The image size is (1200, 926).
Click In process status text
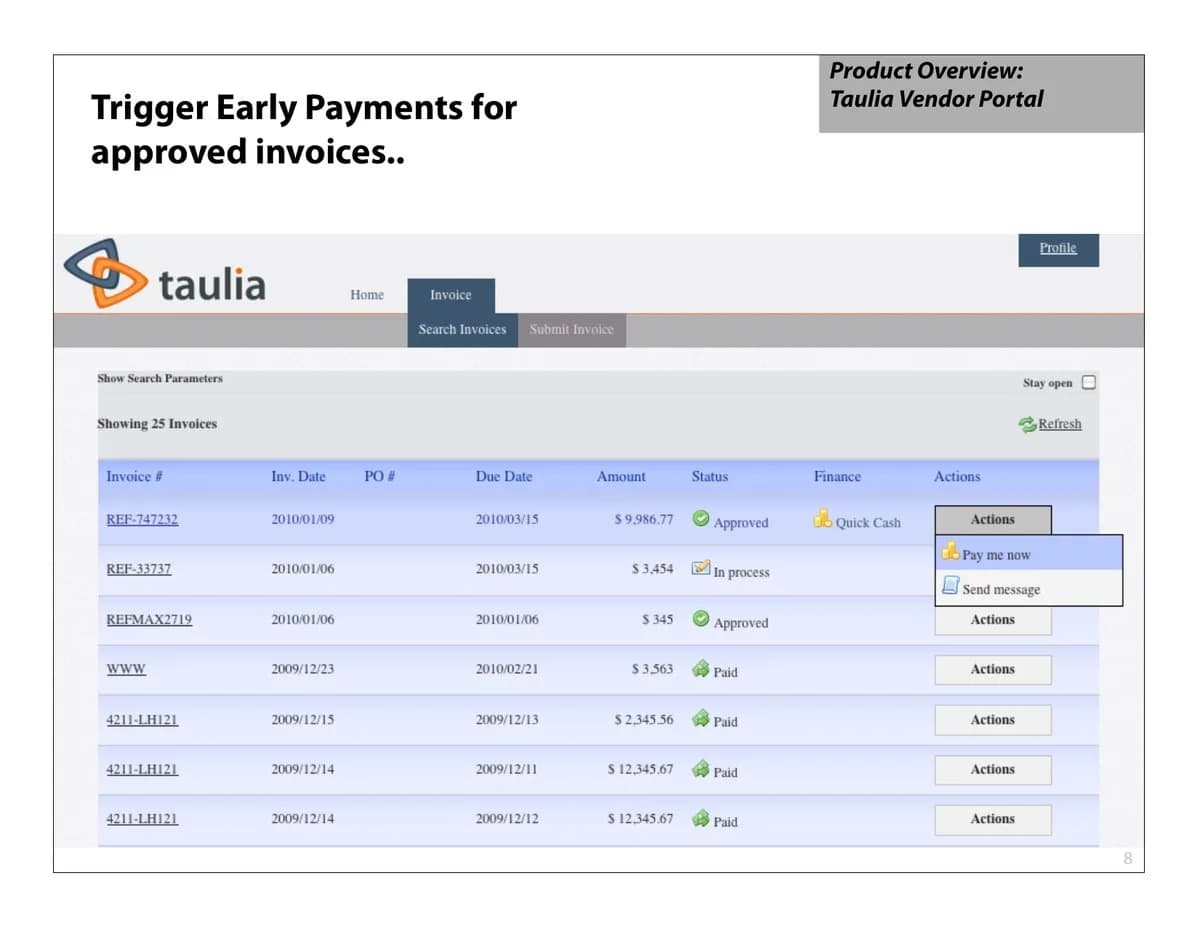coord(741,573)
